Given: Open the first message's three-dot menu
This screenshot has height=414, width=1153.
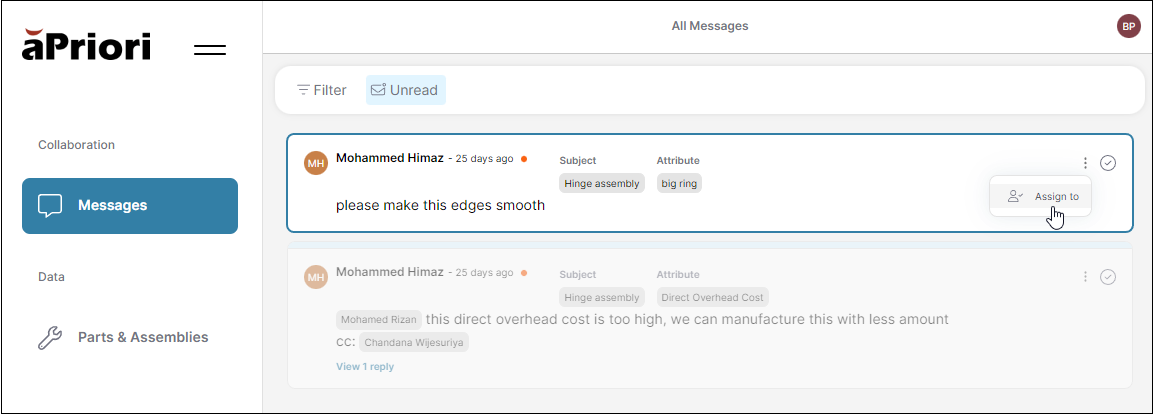Looking at the screenshot, I should [1085, 163].
